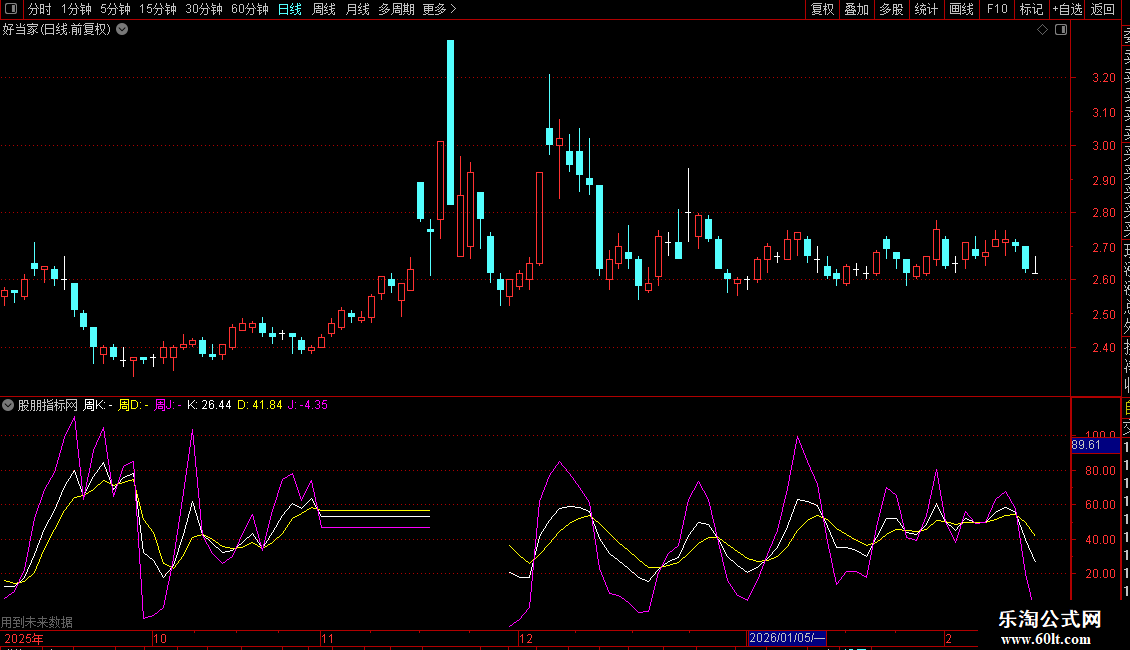Viewport: 1130px width, 650px height.
Task: Add stock with +自选 button
Action: click(1067, 9)
